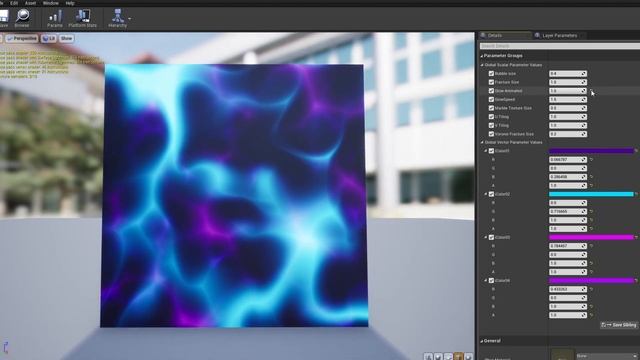Reset Color03 B channel to default
This screenshot has width=640, height=360.
pyautogui.click(x=591, y=263)
